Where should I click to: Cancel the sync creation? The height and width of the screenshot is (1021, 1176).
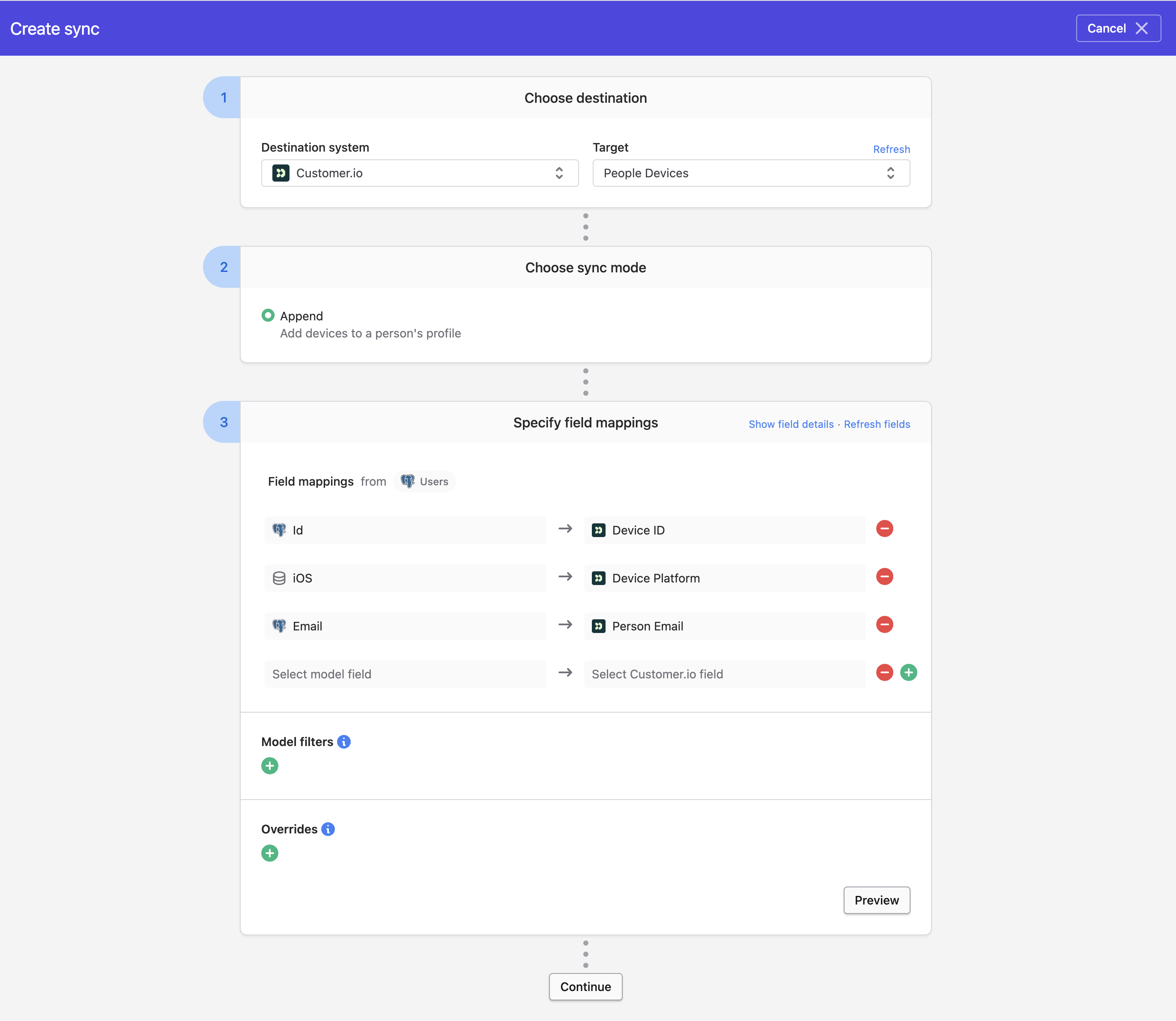tap(1117, 29)
